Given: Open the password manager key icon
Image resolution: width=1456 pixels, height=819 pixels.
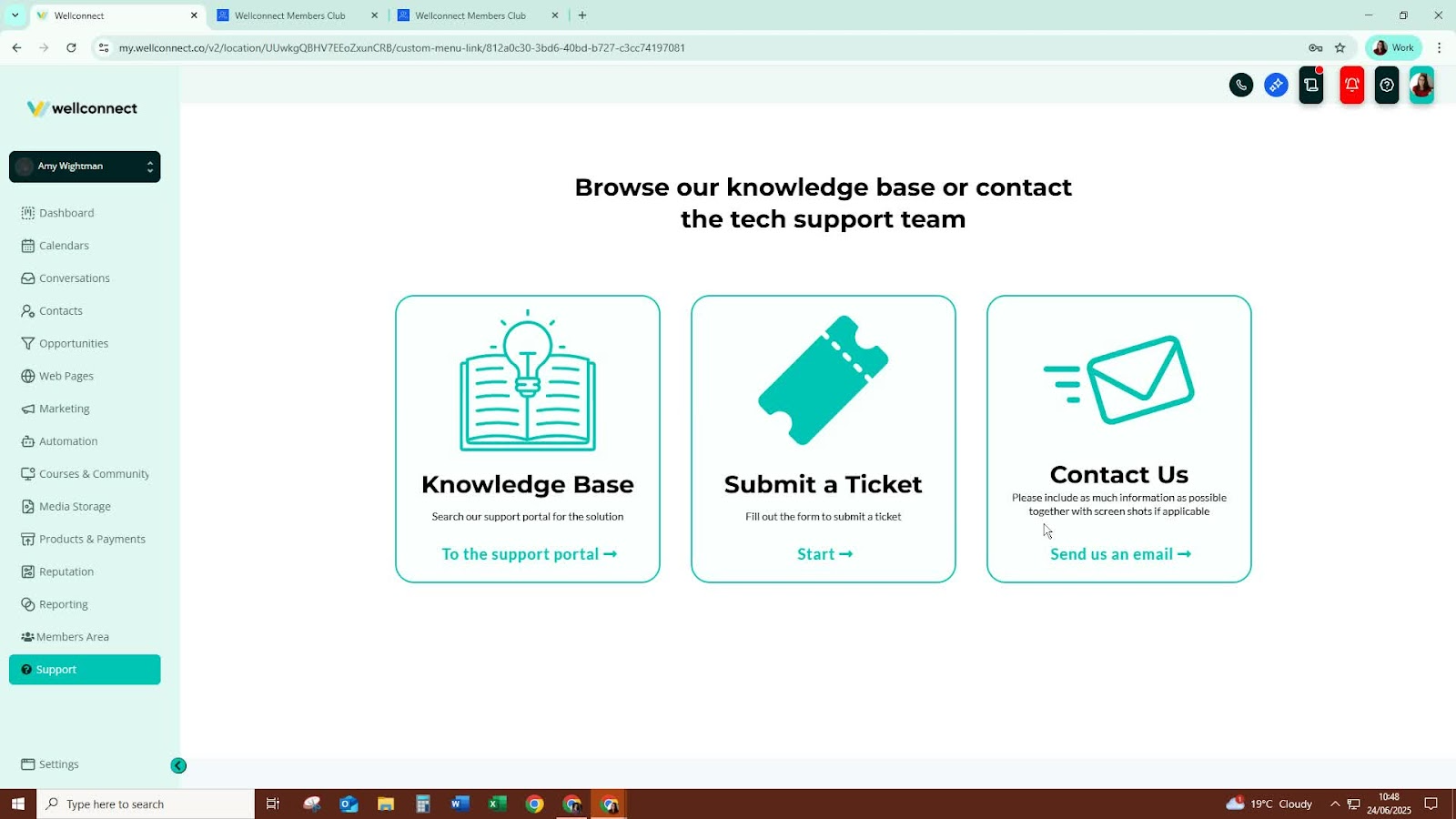Looking at the screenshot, I should [1315, 47].
